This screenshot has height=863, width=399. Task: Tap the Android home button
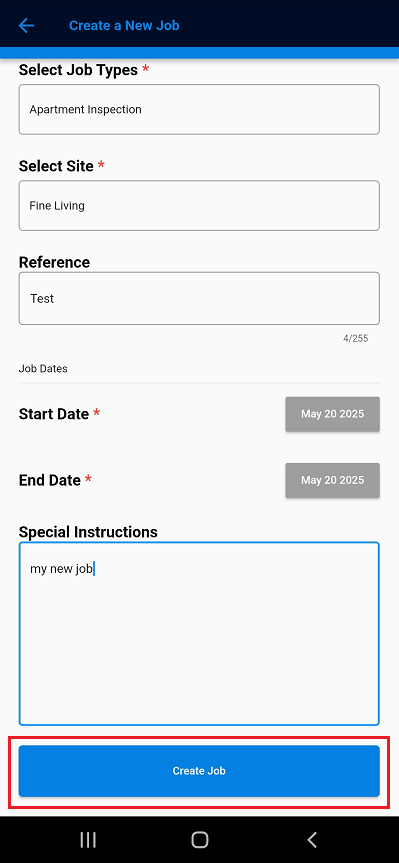(x=199, y=839)
